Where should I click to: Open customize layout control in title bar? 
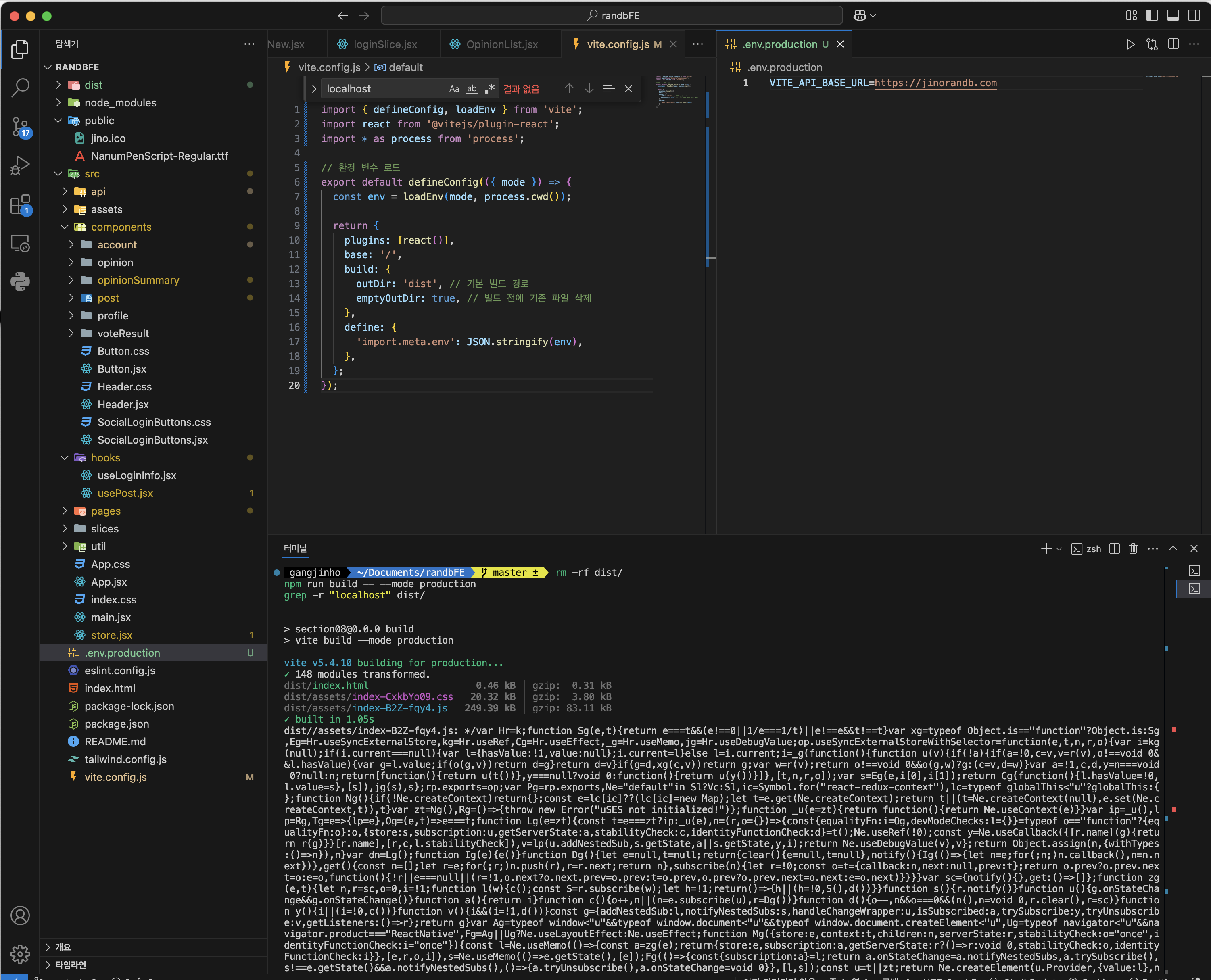pos(1132,15)
